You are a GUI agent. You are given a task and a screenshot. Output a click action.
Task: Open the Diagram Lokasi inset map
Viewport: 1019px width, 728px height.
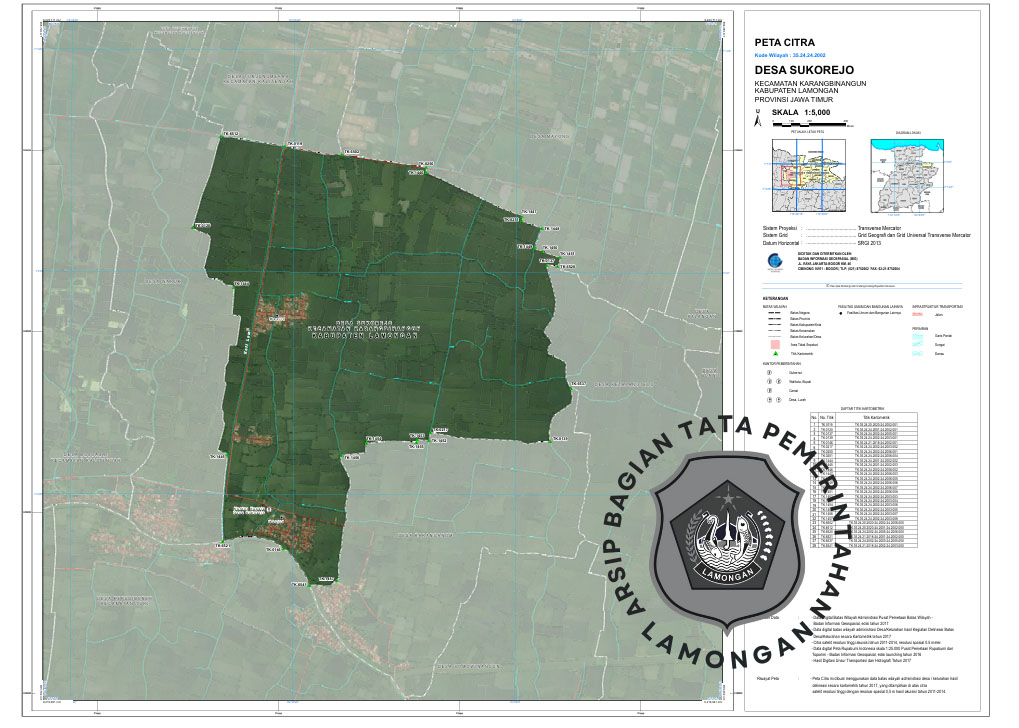pos(908,175)
